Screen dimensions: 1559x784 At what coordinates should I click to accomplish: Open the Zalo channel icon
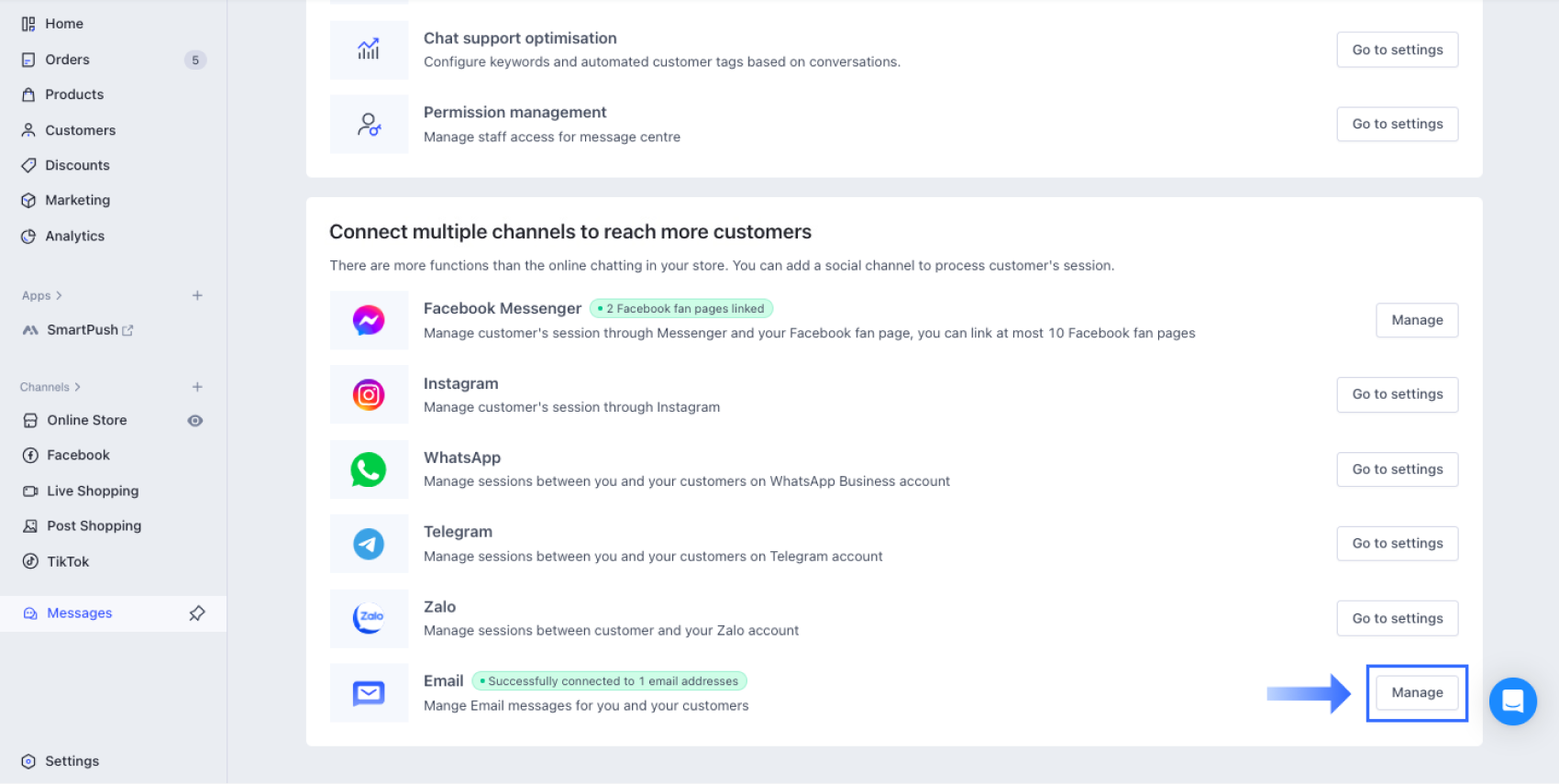tap(369, 618)
